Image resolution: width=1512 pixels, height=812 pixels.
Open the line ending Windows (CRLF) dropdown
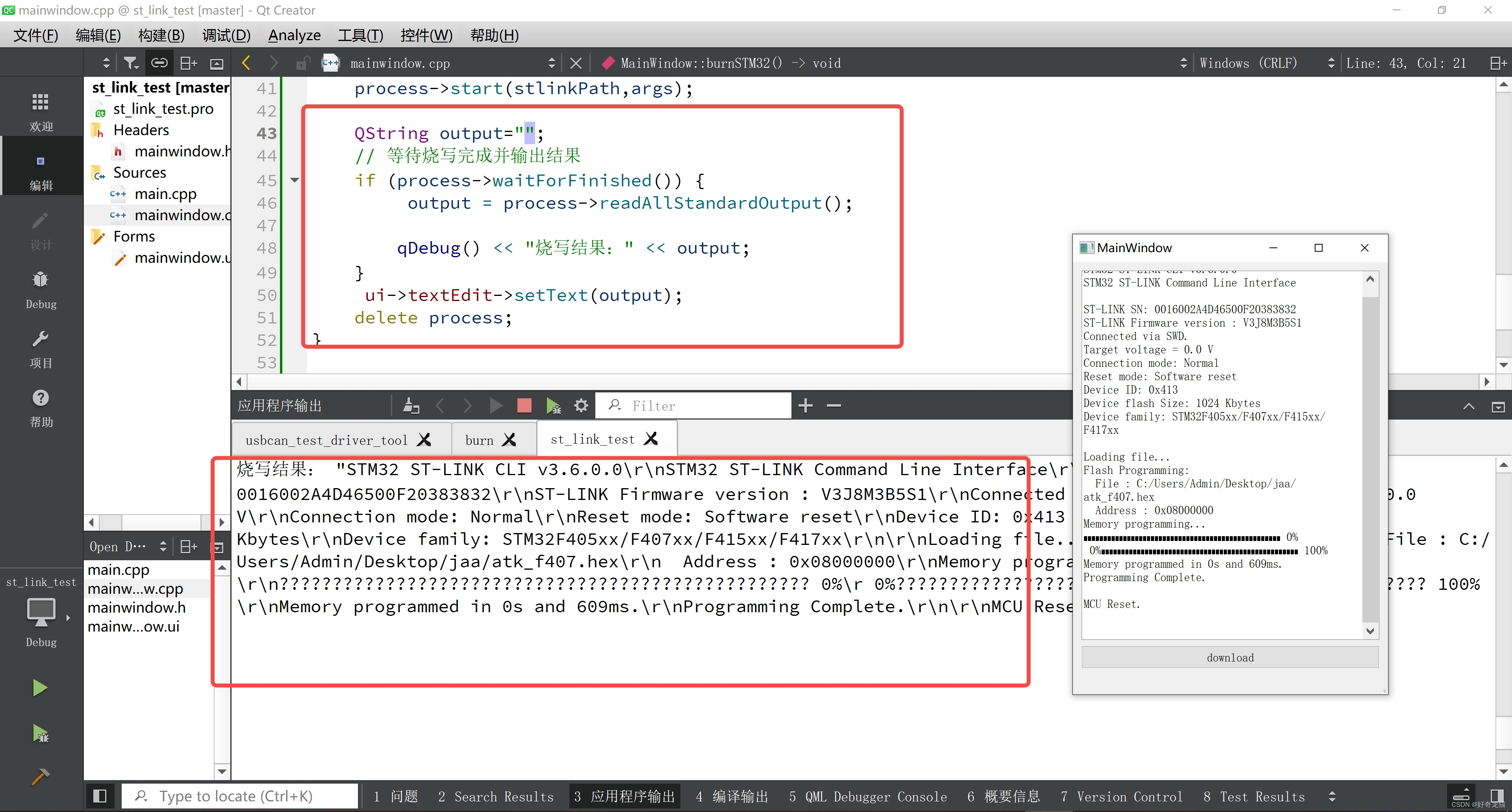click(x=1267, y=63)
